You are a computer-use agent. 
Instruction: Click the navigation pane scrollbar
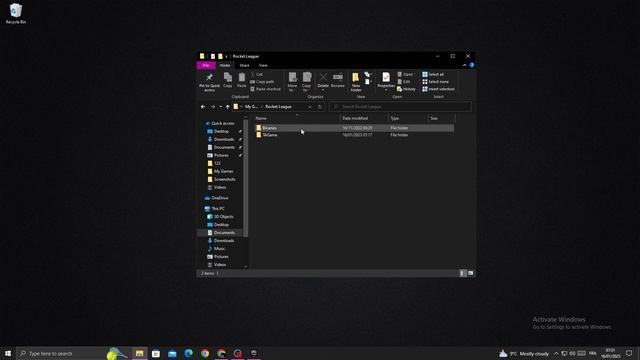click(246, 178)
